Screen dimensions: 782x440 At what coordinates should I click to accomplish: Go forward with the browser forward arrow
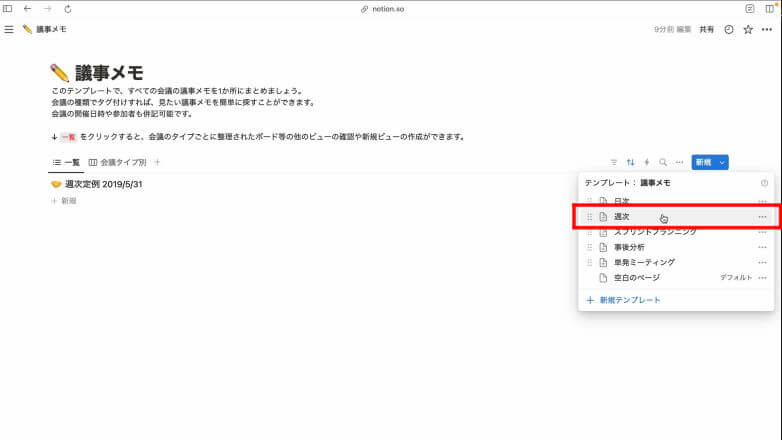click(47, 8)
